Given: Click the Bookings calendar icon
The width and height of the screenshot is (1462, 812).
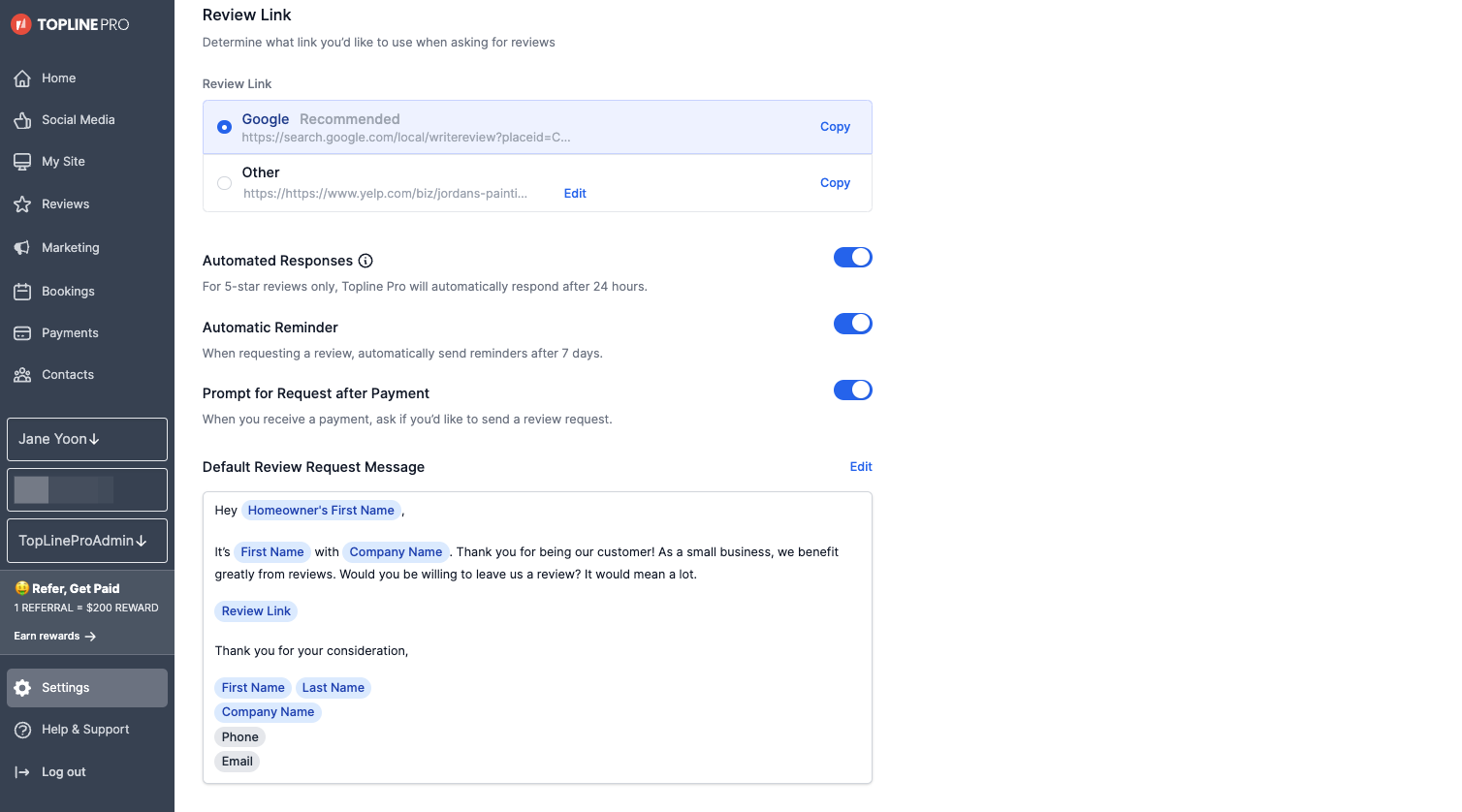Looking at the screenshot, I should [x=22, y=292].
